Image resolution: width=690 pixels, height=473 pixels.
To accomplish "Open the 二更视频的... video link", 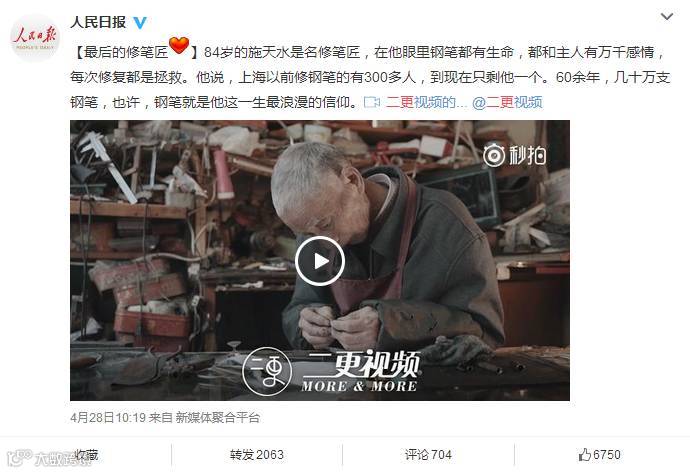I will pos(425,103).
